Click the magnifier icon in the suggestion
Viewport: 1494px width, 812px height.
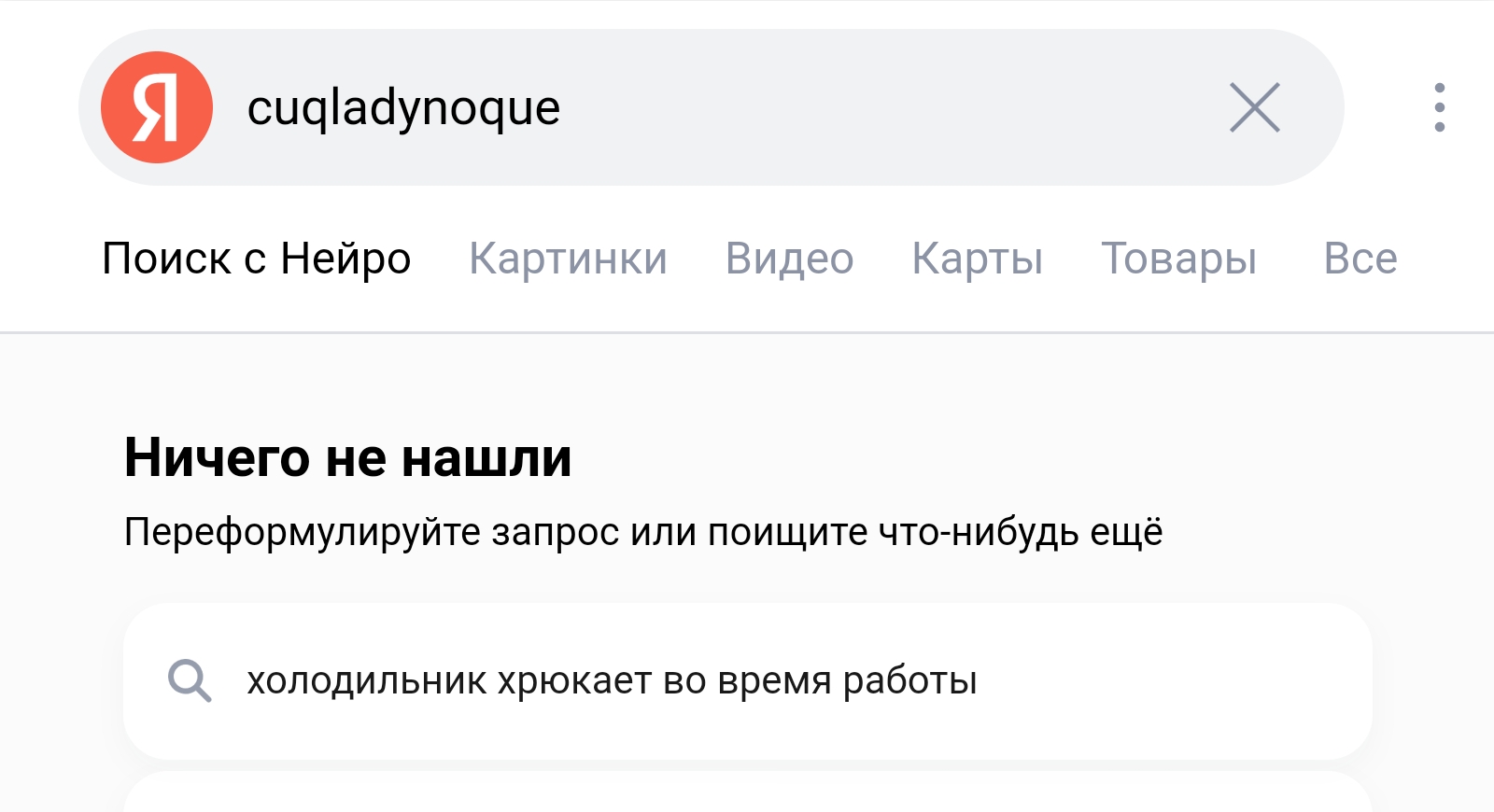(x=190, y=680)
